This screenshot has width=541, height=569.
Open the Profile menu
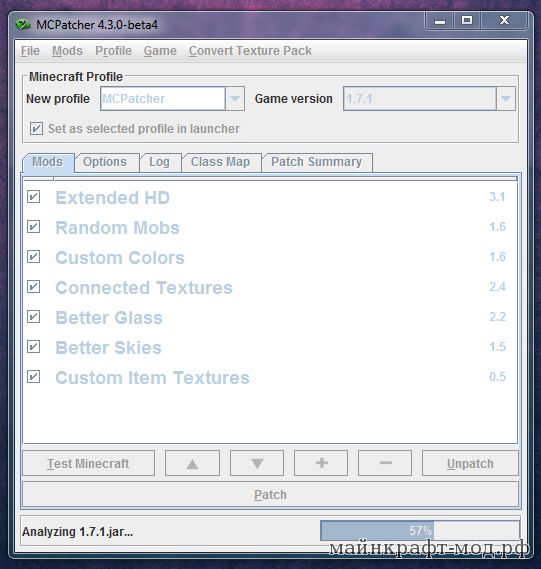click(113, 51)
